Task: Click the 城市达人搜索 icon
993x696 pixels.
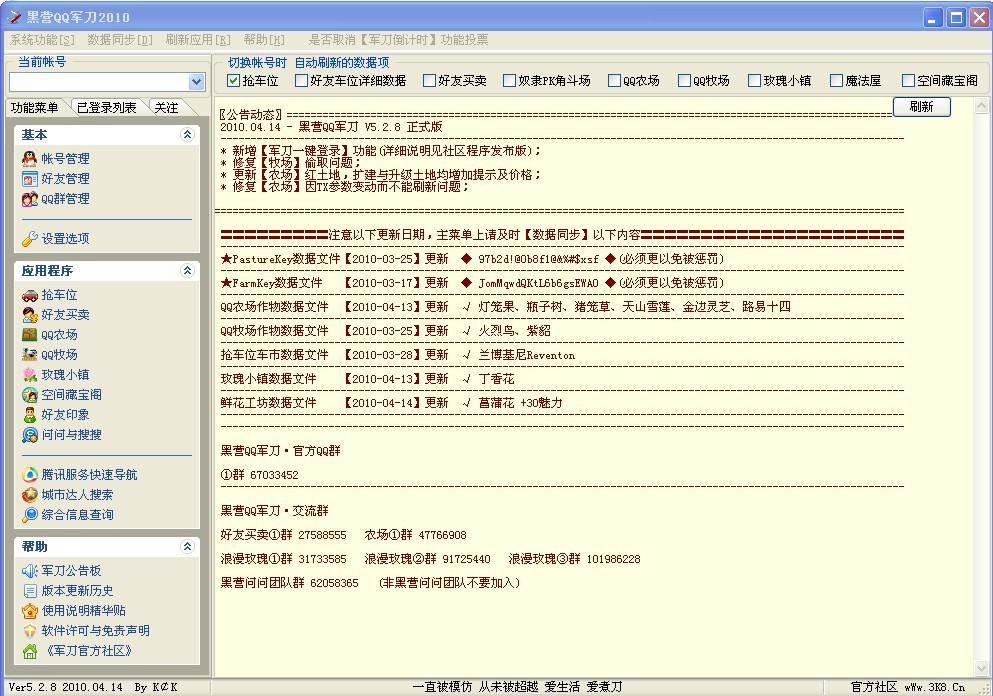Action: 30,495
